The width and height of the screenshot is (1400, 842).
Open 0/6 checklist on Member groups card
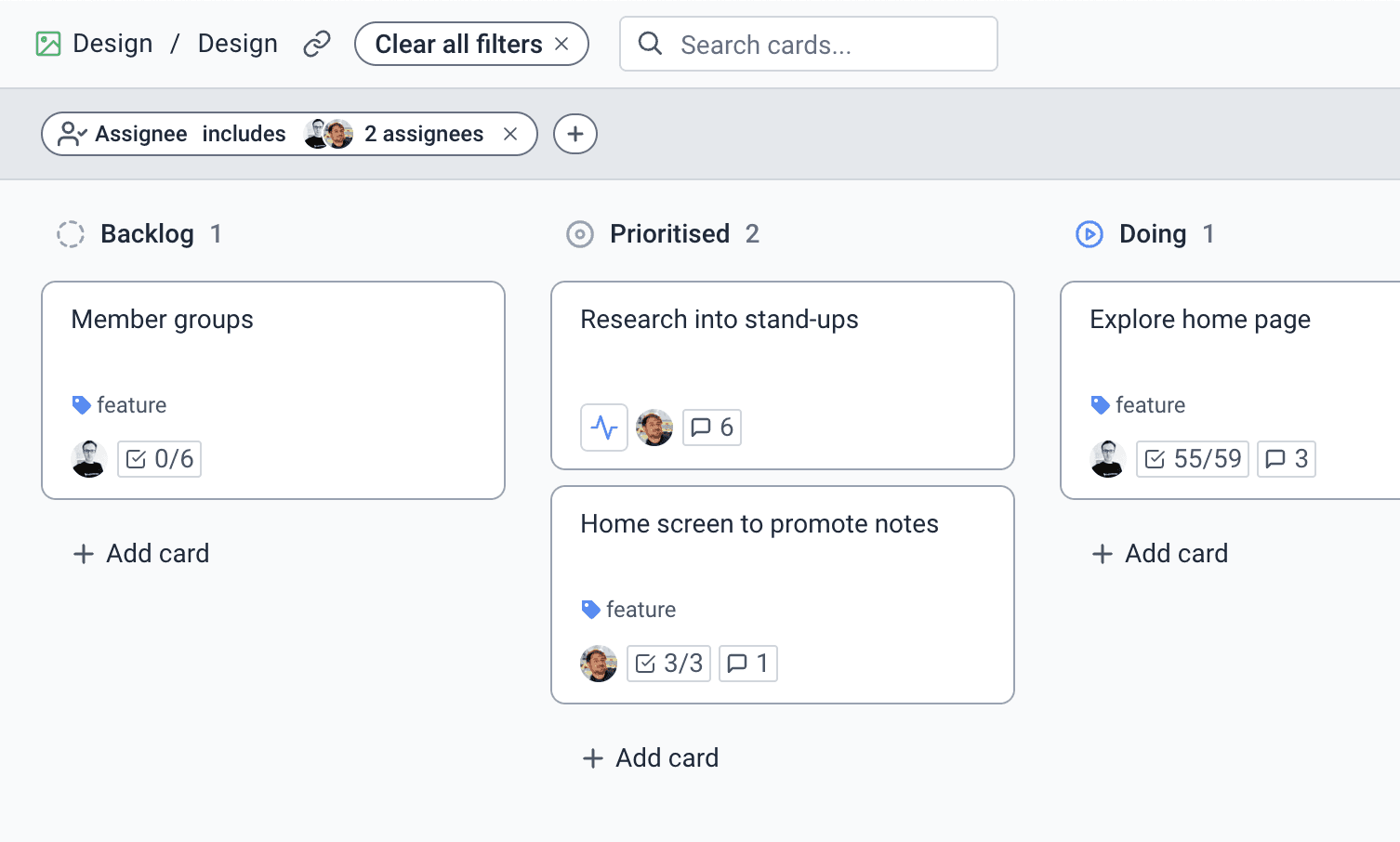(x=159, y=459)
